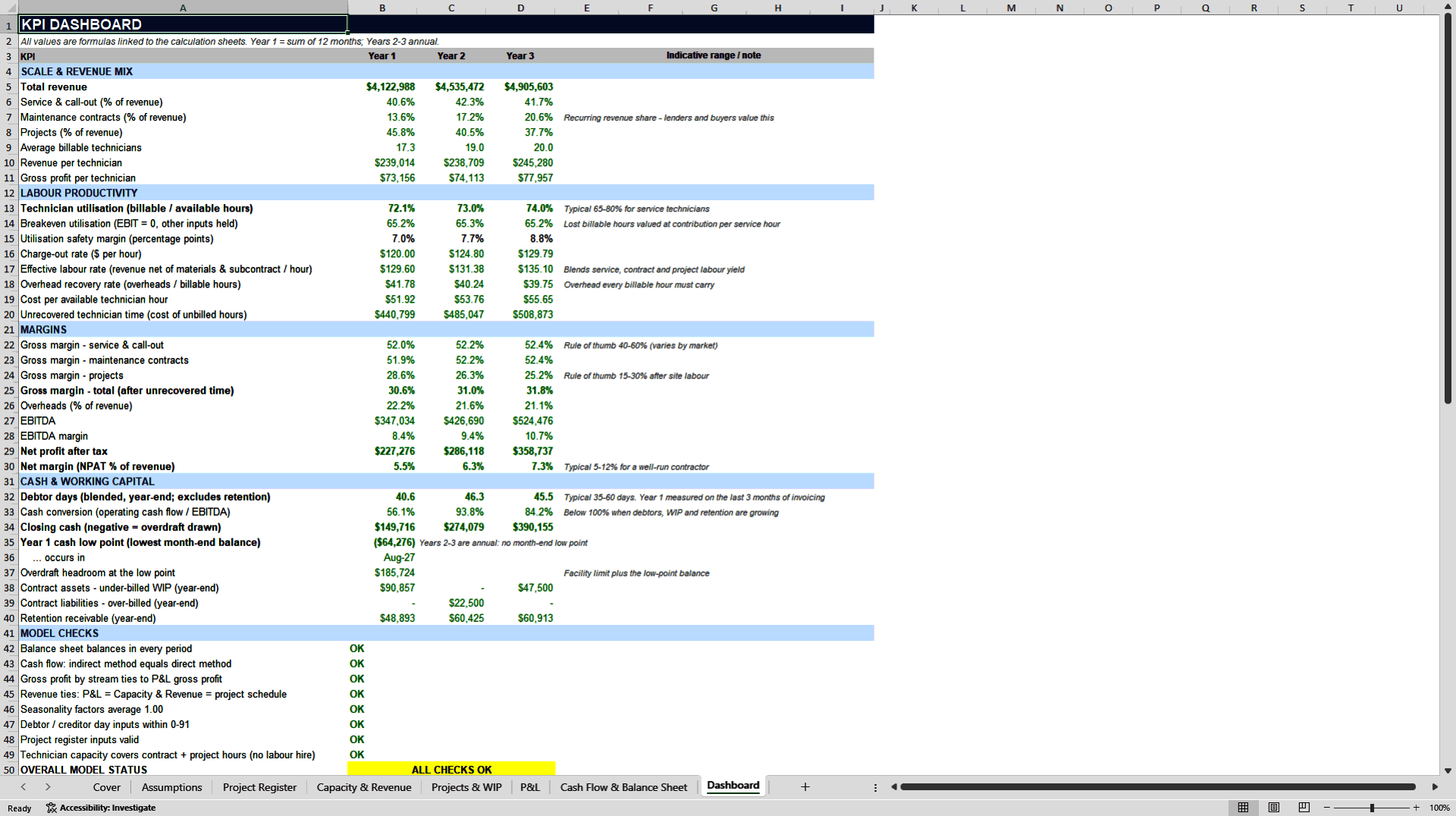Open the Project Register sheet tab
The width and height of the screenshot is (1456, 816).
[259, 787]
